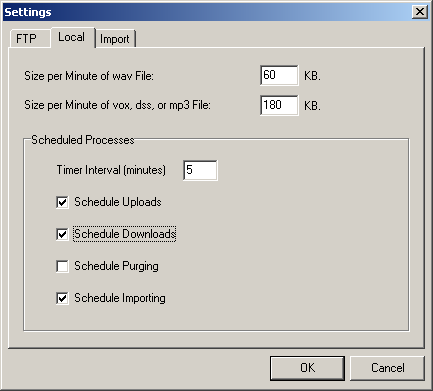Uncheck the Schedule Downloads checkbox
The height and width of the screenshot is (391, 433).
click(62, 234)
